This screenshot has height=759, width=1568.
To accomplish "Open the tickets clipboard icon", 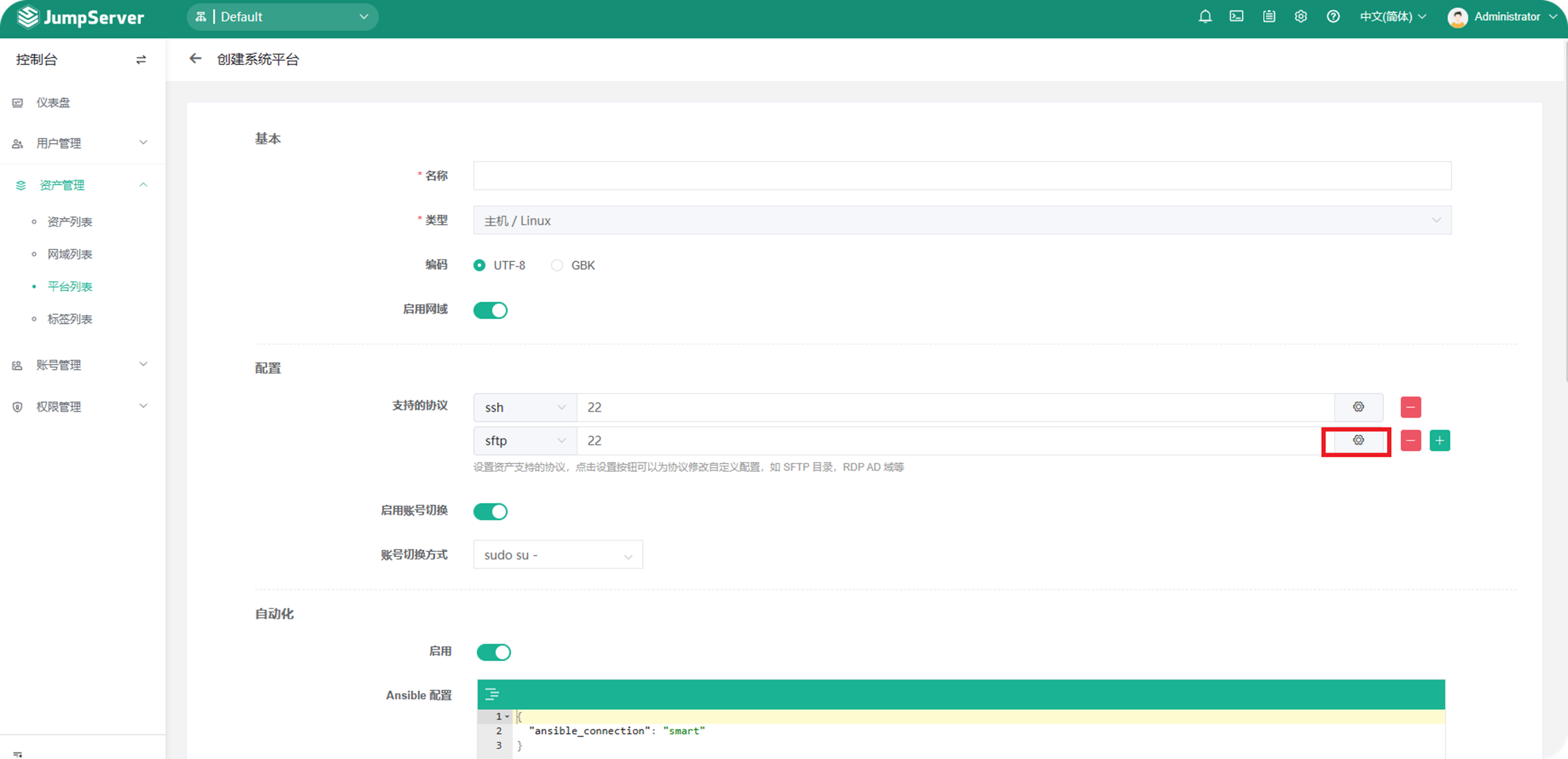I will point(1268,16).
